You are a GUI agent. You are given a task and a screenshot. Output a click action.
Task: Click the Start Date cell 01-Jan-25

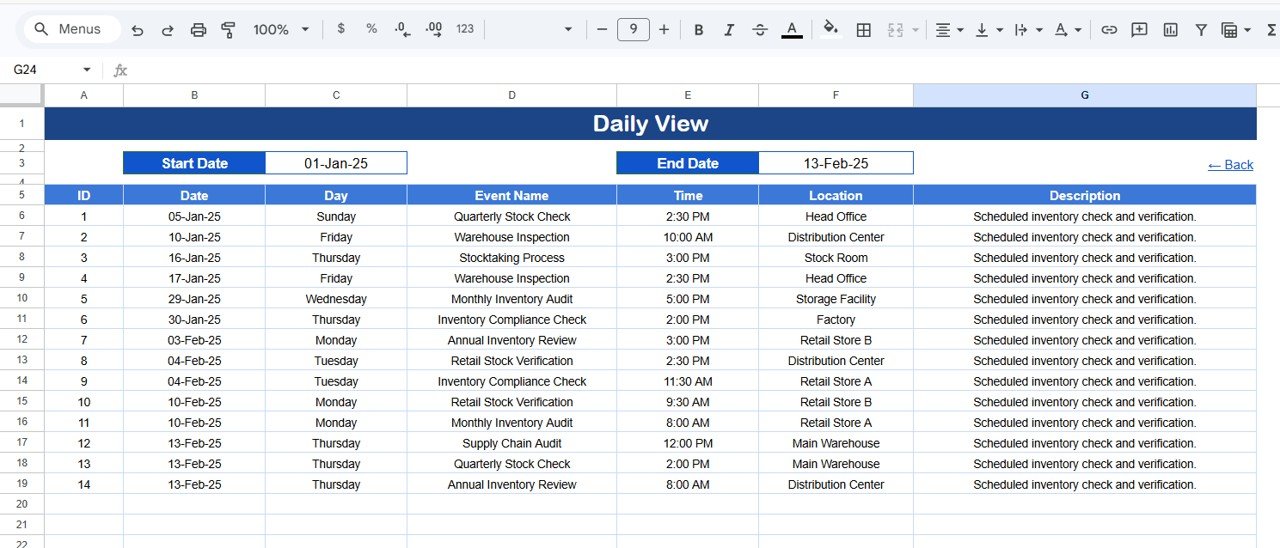pos(336,163)
